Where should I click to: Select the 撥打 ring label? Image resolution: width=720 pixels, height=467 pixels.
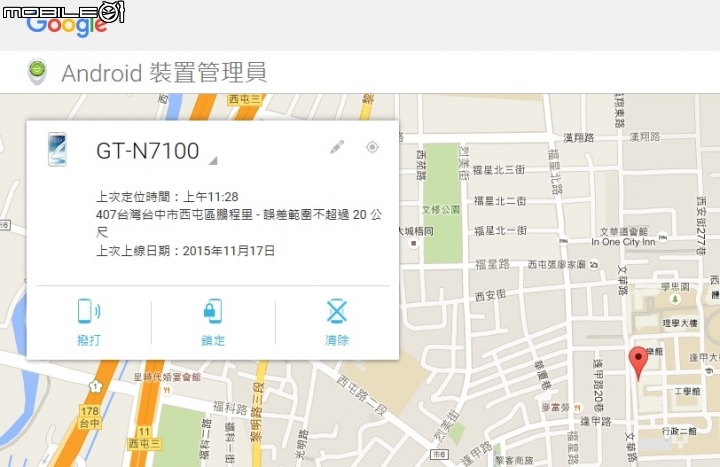(89, 340)
